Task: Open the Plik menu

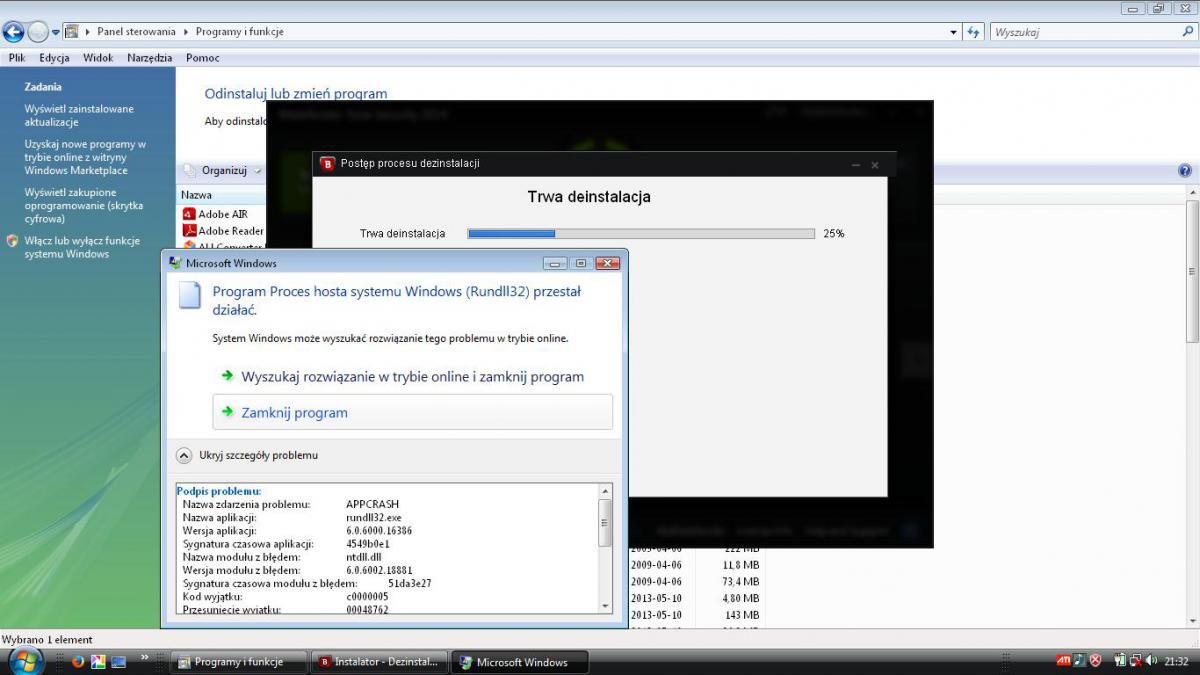Action: pos(17,58)
